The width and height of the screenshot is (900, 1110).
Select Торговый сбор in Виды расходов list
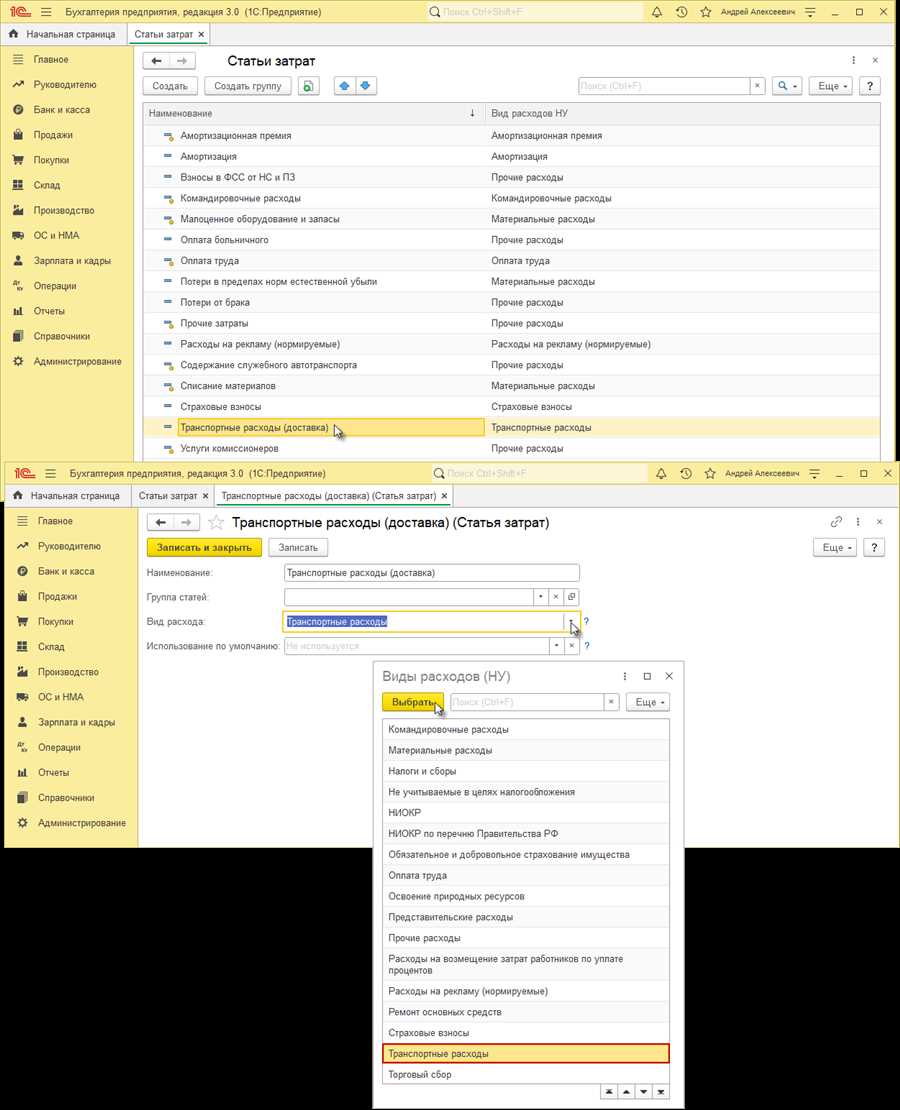coord(525,1075)
